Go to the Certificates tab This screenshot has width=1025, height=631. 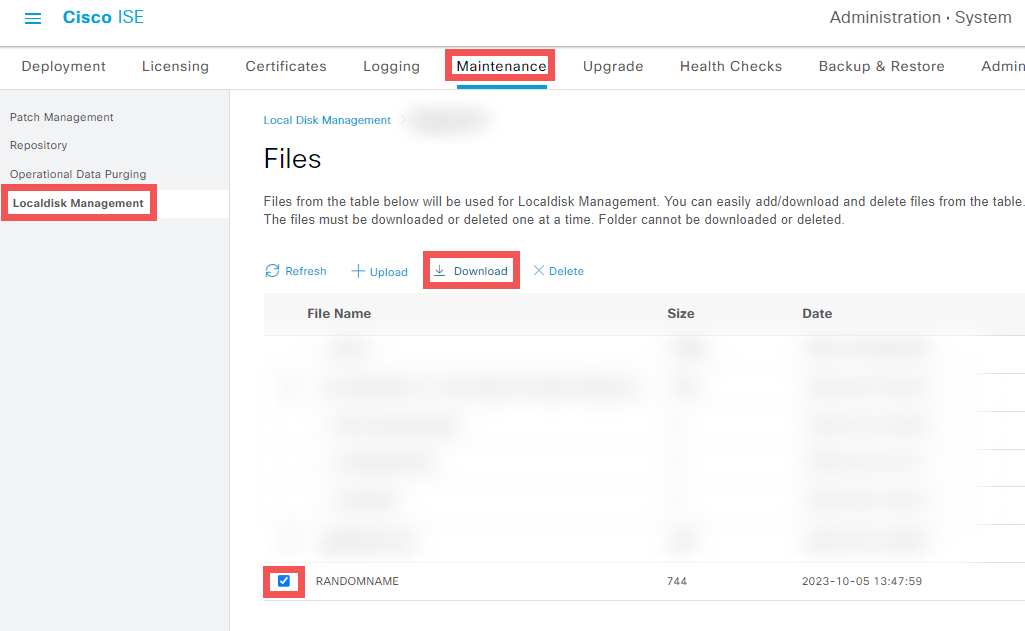click(x=286, y=66)
